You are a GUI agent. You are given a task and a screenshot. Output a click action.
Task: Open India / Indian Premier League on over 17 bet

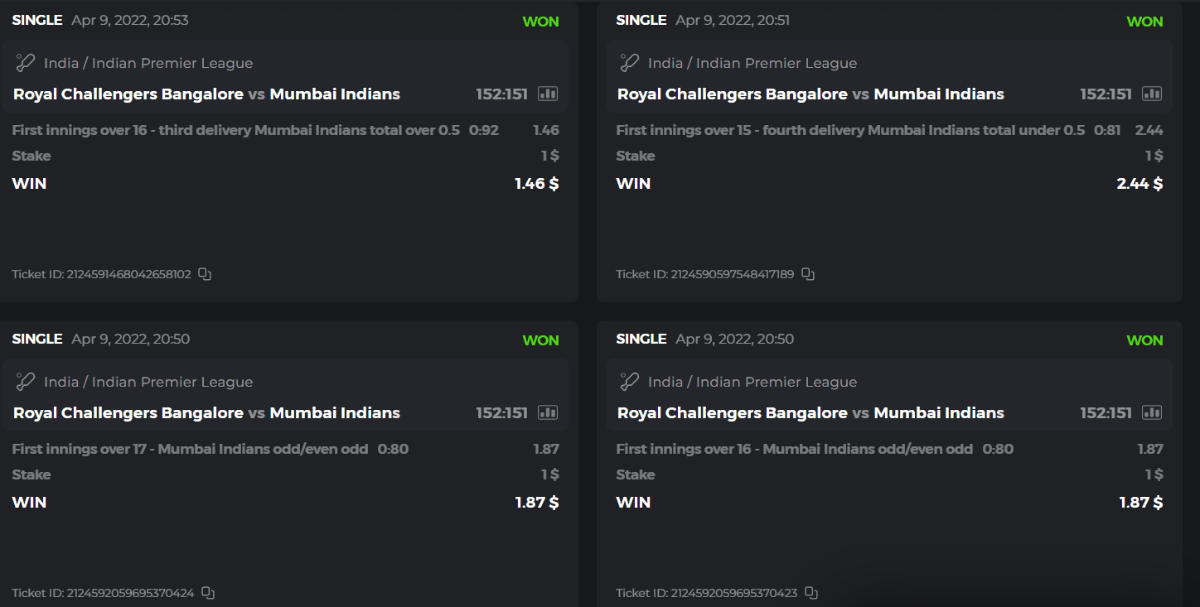[148, 382]
